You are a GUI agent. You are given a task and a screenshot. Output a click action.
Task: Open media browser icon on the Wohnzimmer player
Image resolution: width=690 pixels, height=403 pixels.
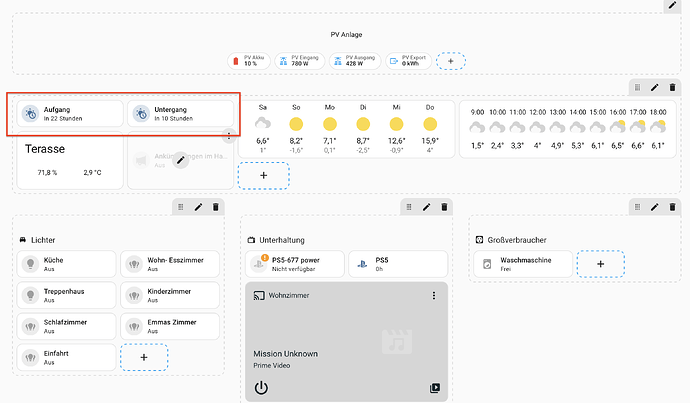point(434,388)
